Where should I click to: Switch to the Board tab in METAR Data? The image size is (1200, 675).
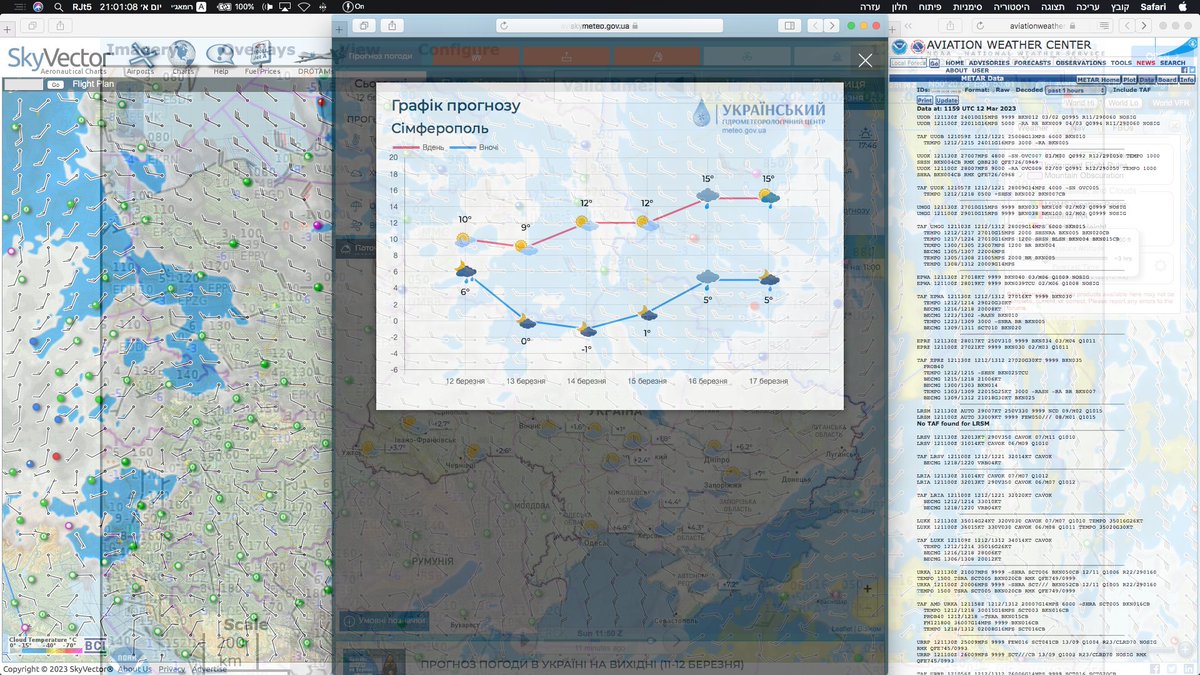point(1167,80)
